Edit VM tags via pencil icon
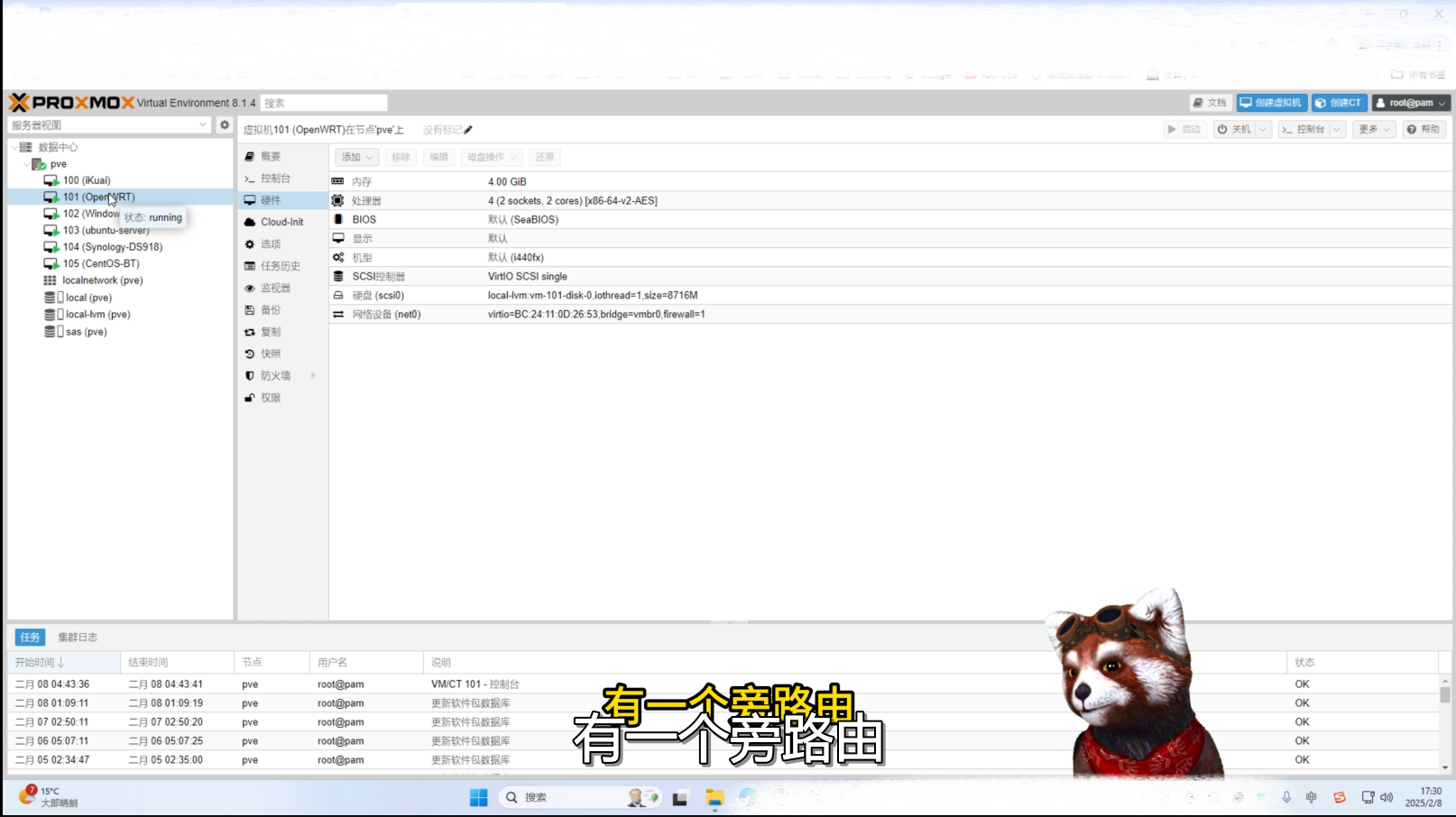 click(468, 130)
